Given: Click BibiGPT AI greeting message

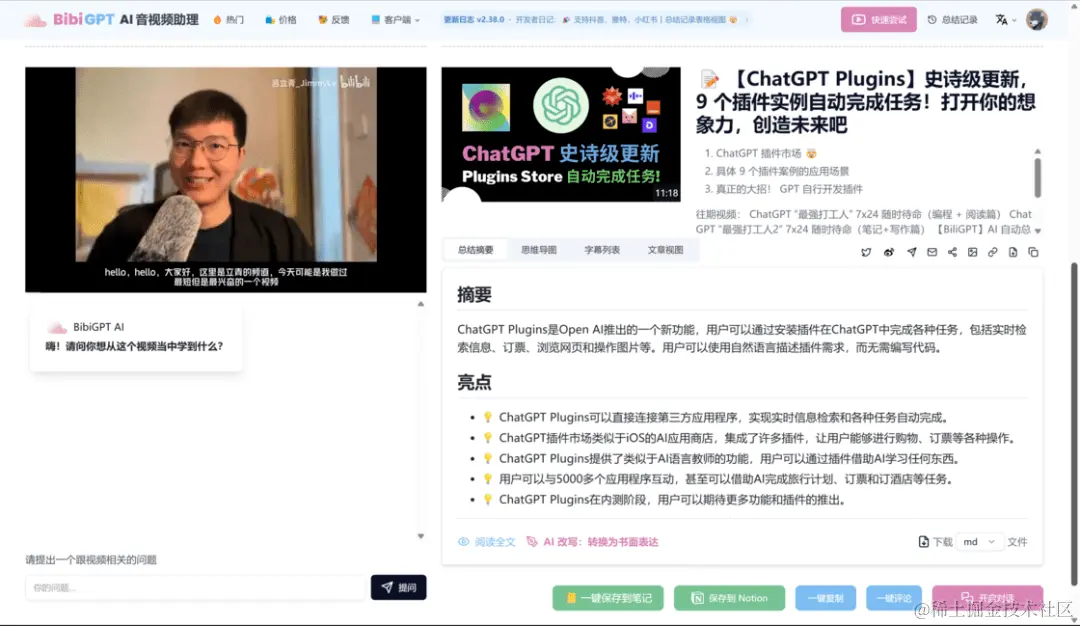Looking at the screenshot, I should pos(136,337).
